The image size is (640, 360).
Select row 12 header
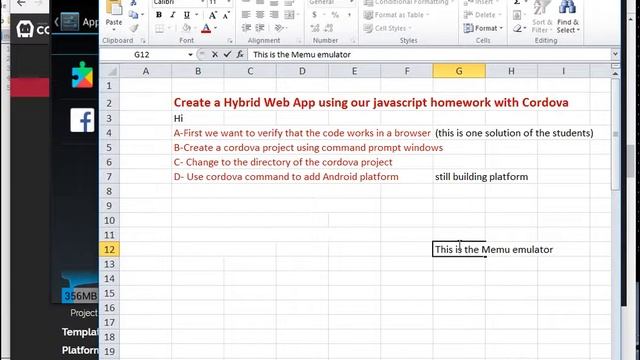click(x=109, y=249)
